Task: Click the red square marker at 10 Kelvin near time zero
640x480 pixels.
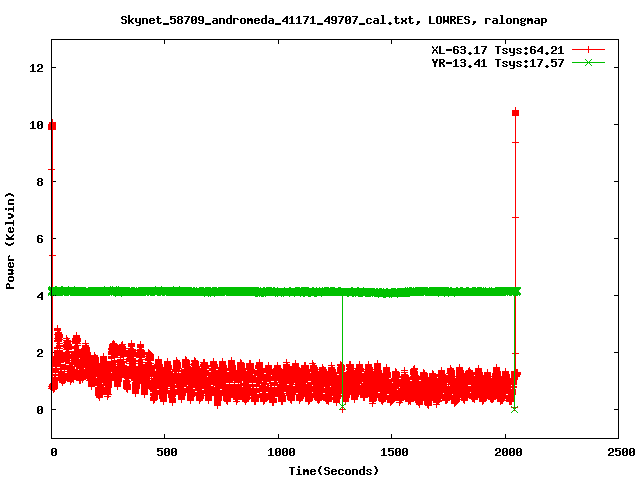Action: click(52, 126)
